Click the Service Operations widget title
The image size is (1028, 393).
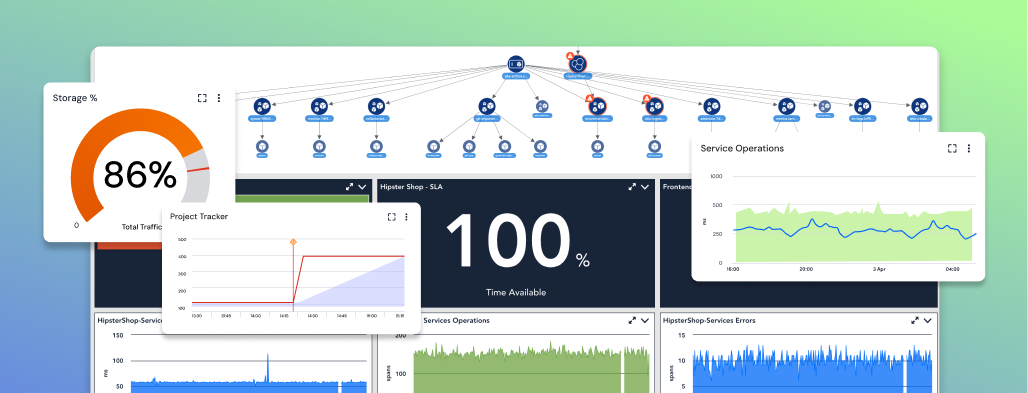(742, 148)
